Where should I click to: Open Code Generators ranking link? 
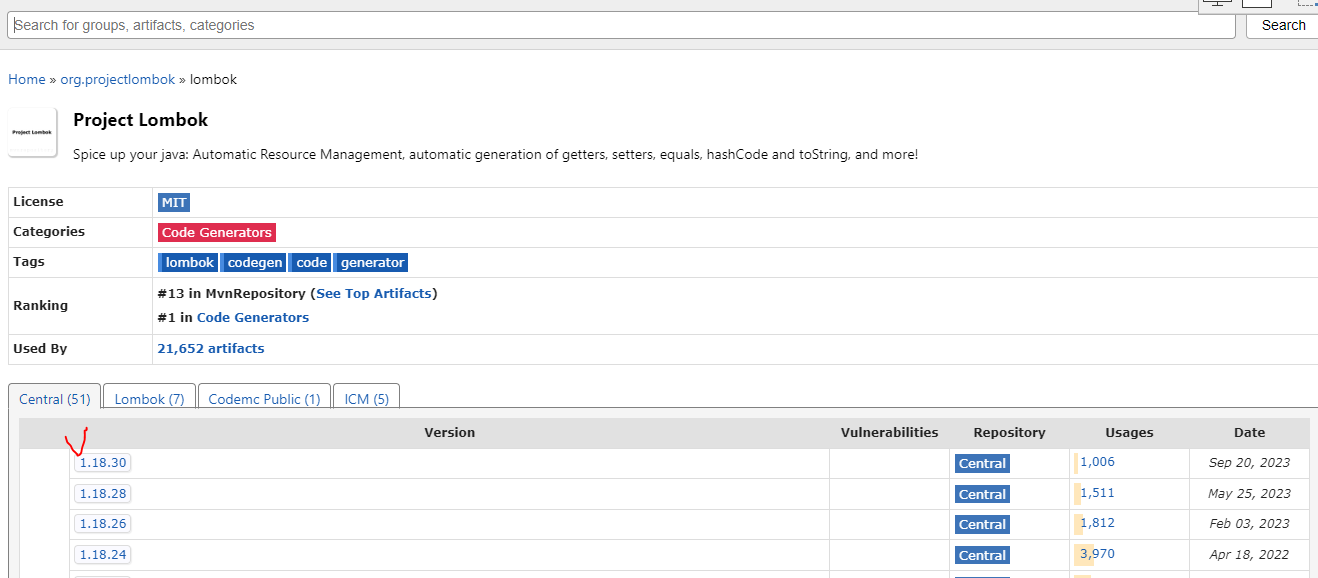click(253, 317)
